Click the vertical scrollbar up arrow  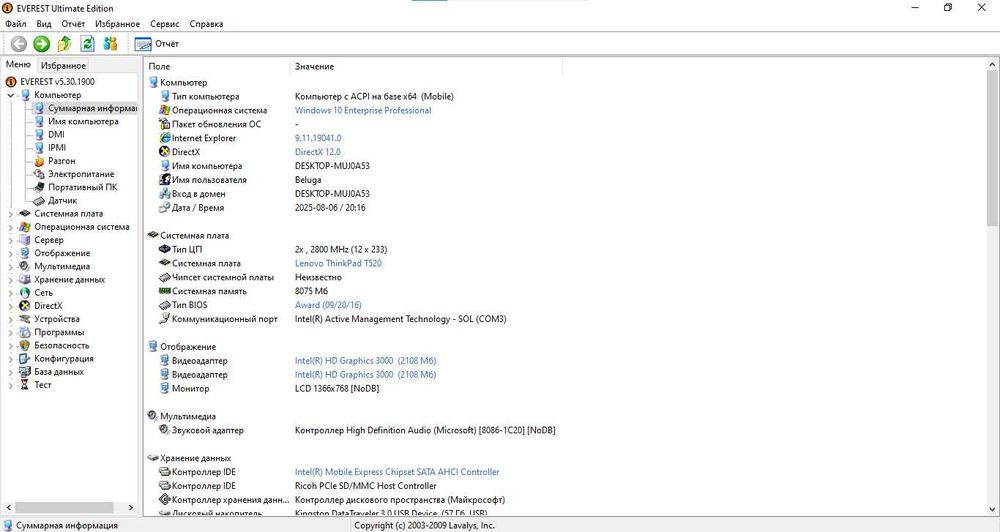click(x=992, y=64)
